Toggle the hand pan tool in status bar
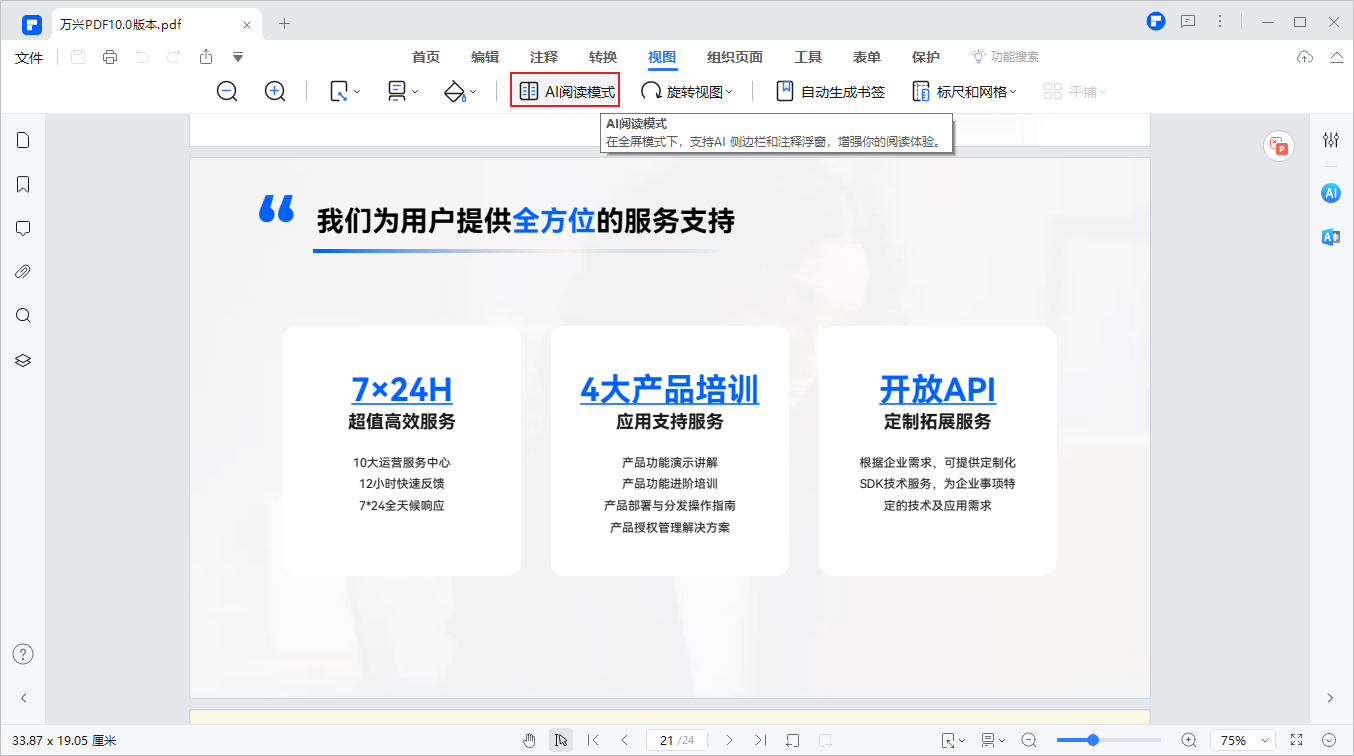1354x756 pixels. point(530,740)
